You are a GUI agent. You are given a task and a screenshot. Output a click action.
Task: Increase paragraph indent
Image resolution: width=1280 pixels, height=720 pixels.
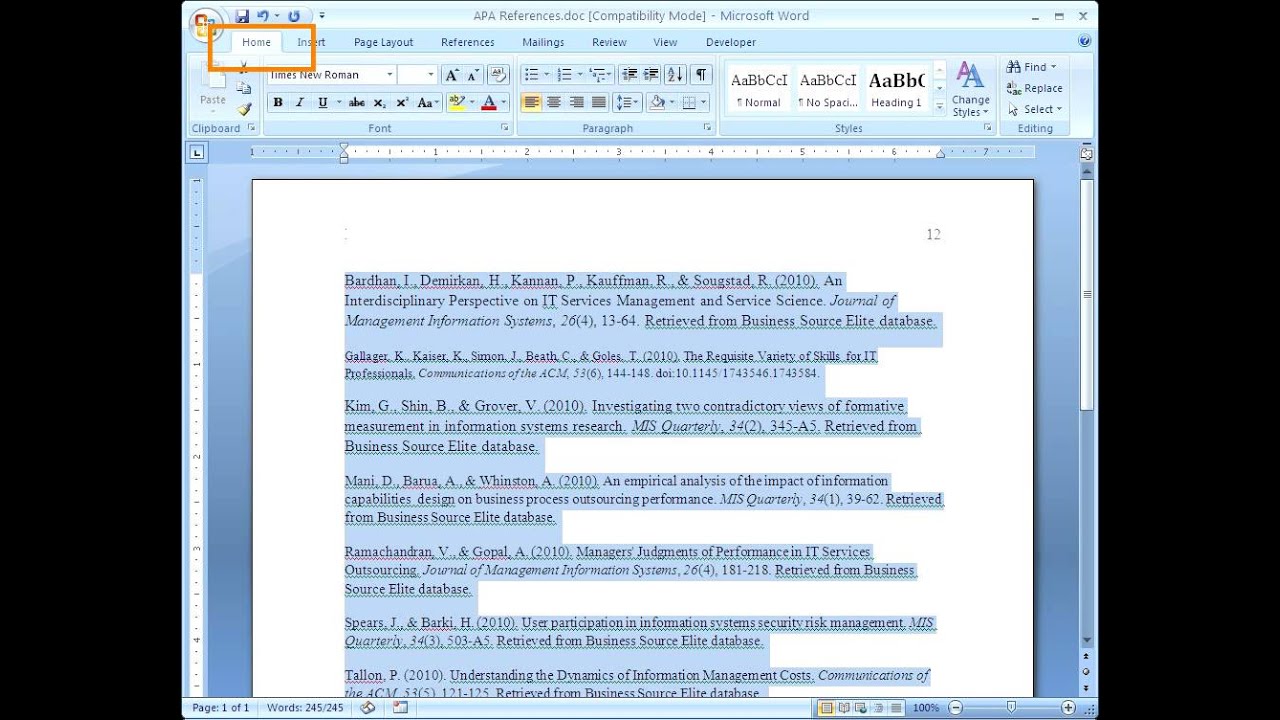tap(651, 75)
